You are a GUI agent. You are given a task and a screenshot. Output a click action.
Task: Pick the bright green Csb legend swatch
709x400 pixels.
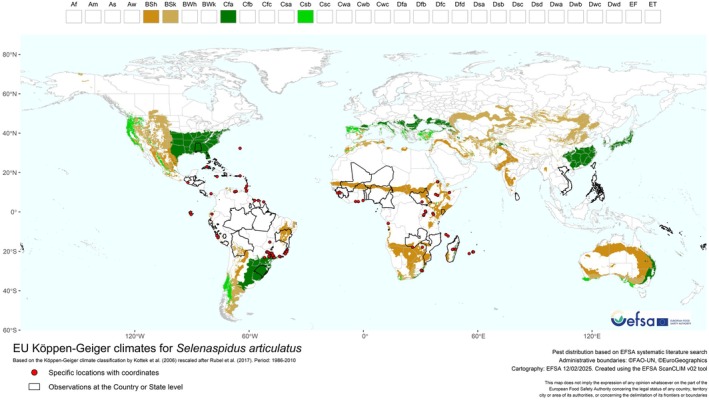coord(305,17)
